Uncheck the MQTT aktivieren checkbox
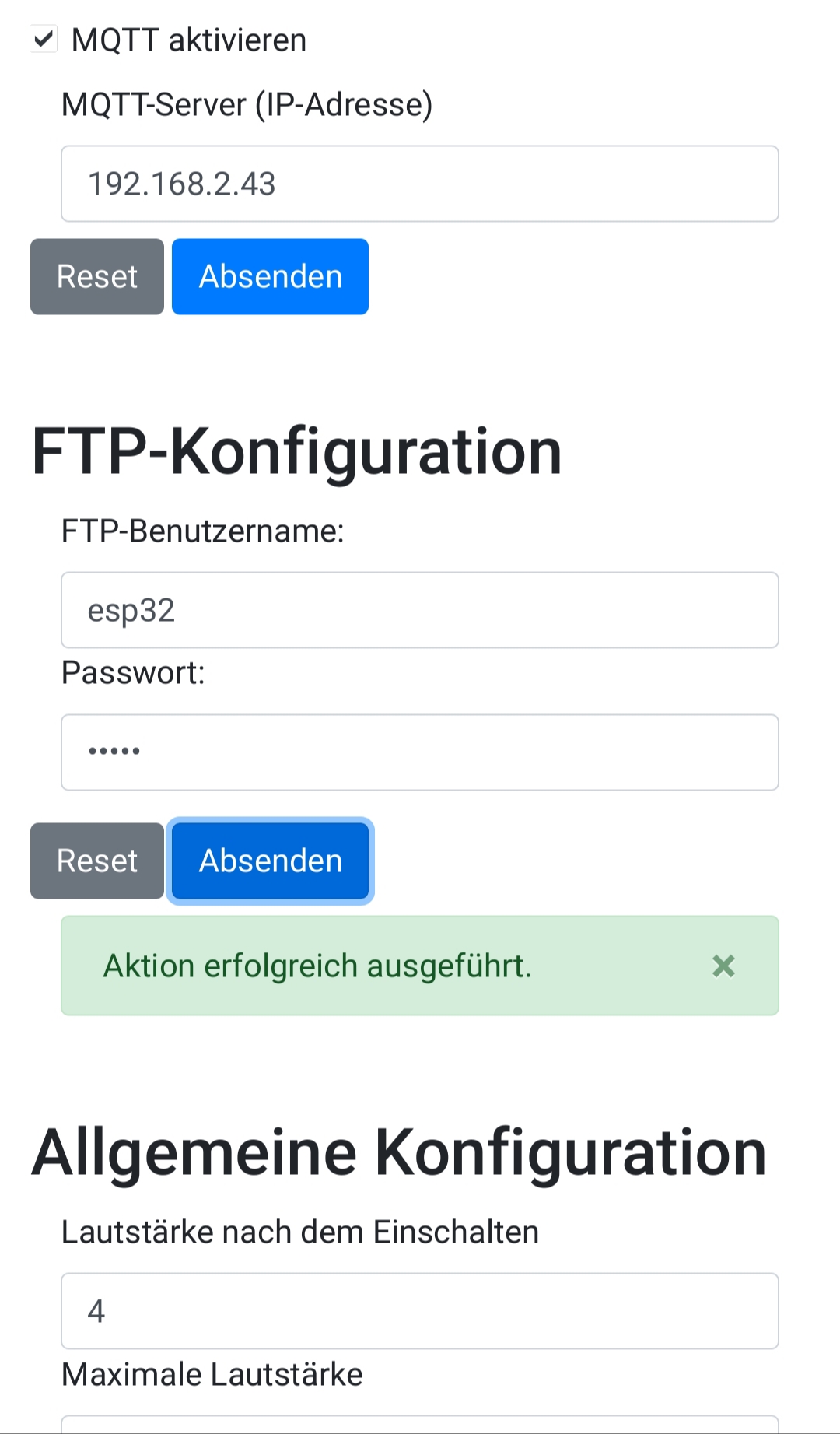840x1434 pixels. coord(44,38)
